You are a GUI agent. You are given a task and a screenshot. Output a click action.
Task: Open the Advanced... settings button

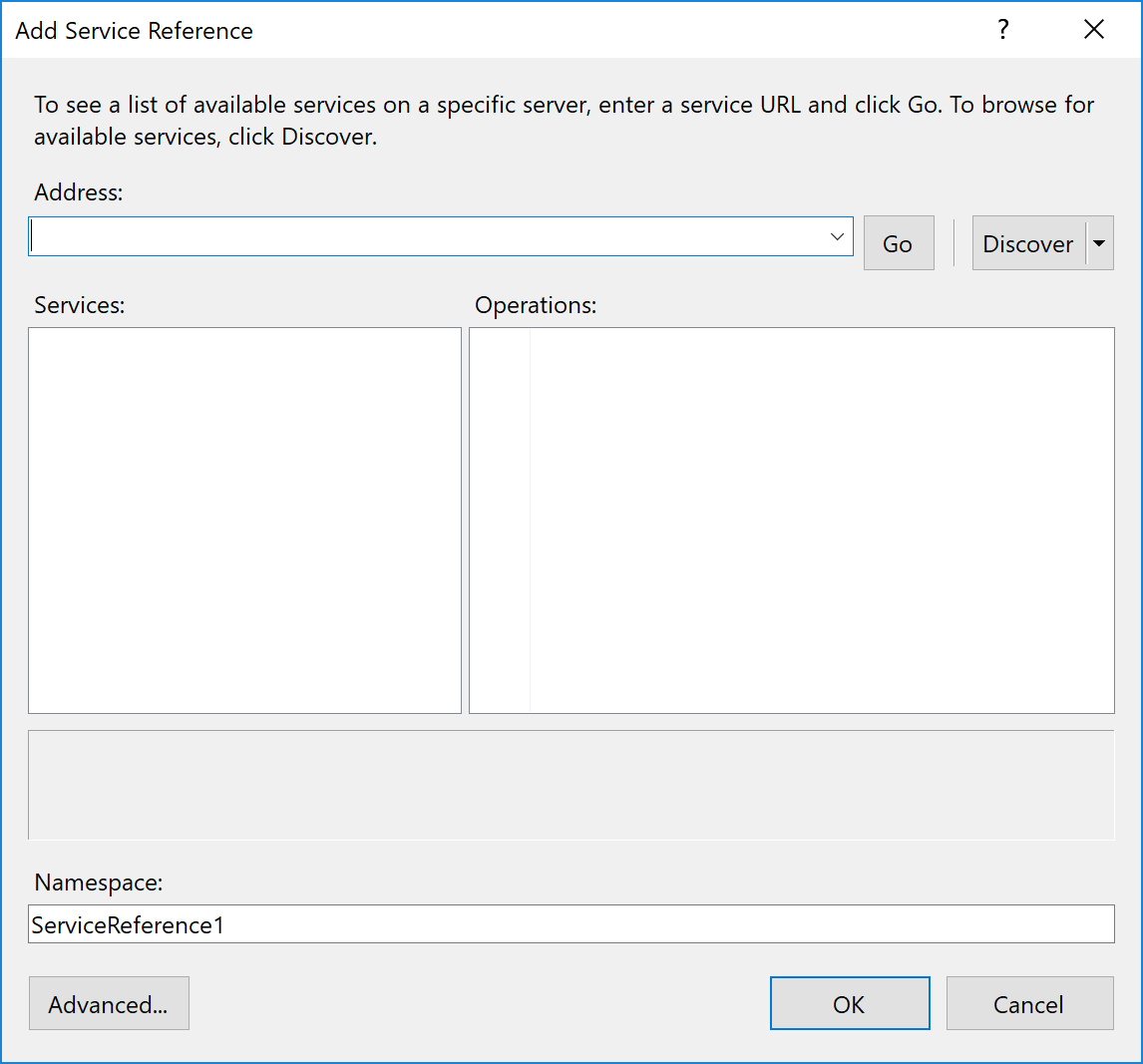(x=109, y=1003)
